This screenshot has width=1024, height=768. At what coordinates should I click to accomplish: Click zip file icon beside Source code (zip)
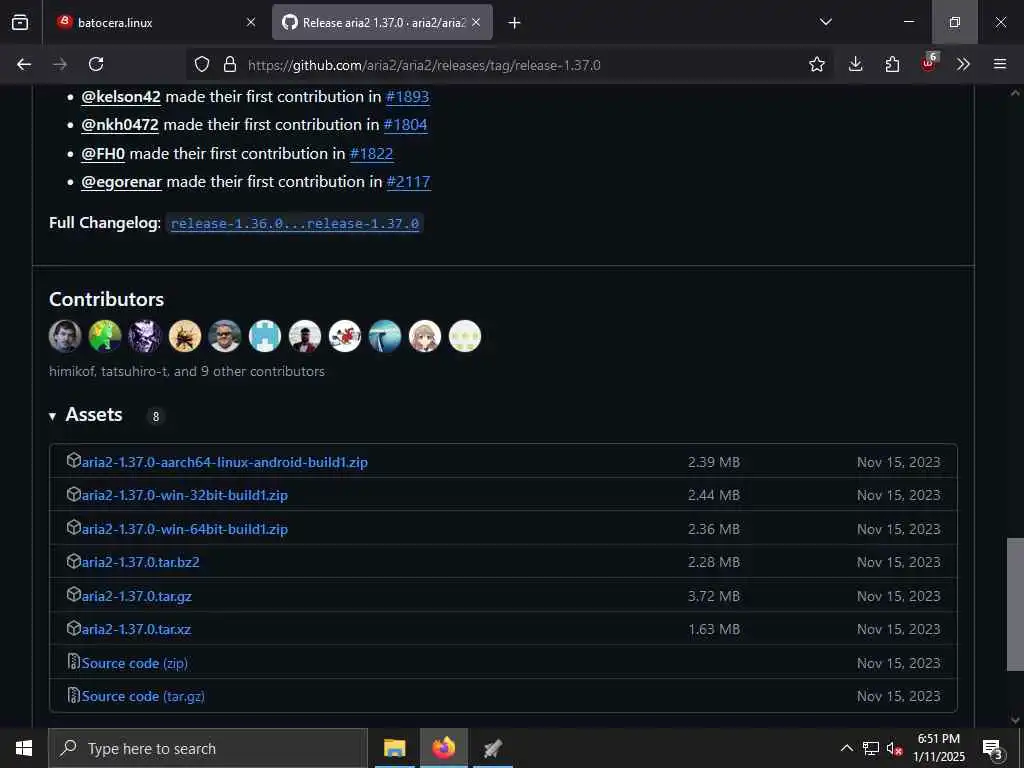73,662
